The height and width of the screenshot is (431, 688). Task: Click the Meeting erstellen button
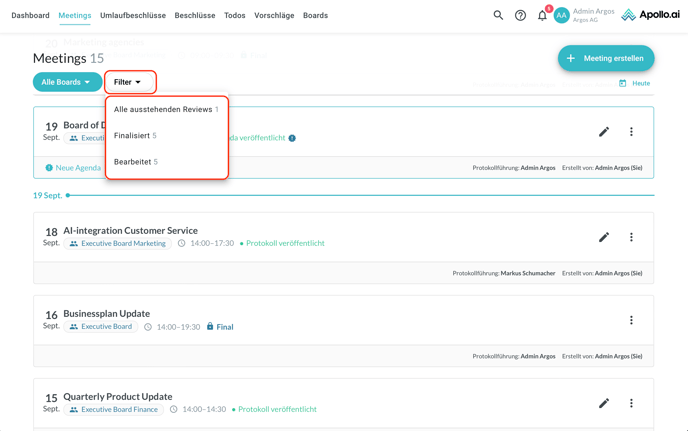coord(605,58)
